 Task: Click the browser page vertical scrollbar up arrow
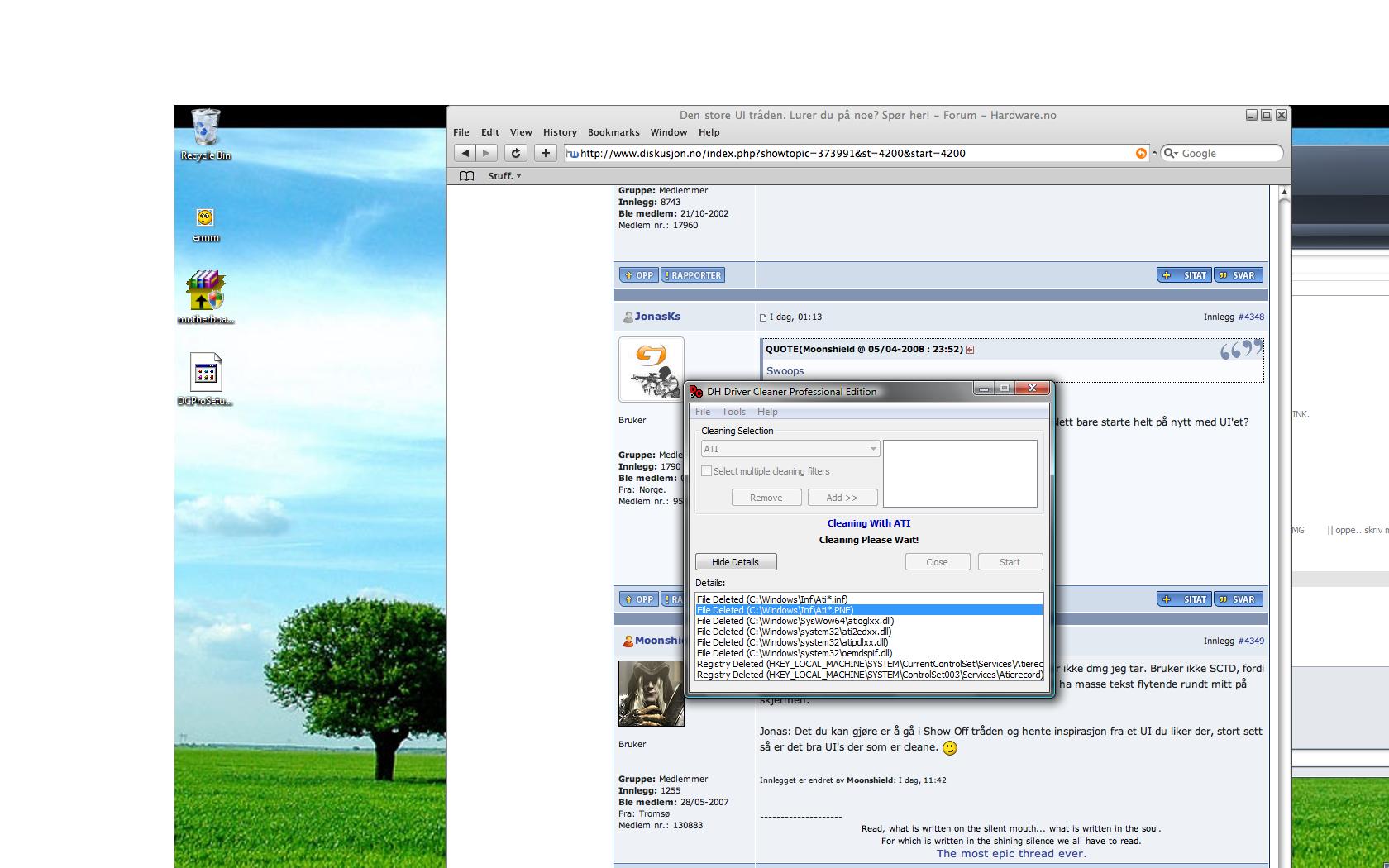click(x=1284, y=193)
